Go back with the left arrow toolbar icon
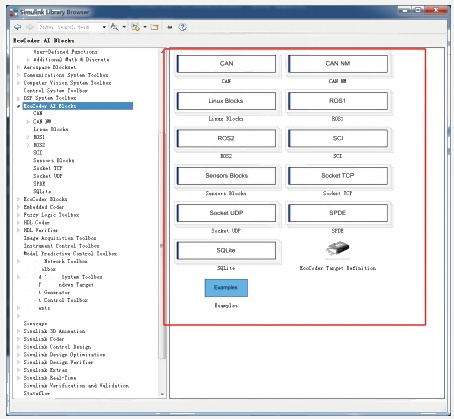The height and width of the screenshot is (419, 454). pyautogui.click(x=17, y=27)
